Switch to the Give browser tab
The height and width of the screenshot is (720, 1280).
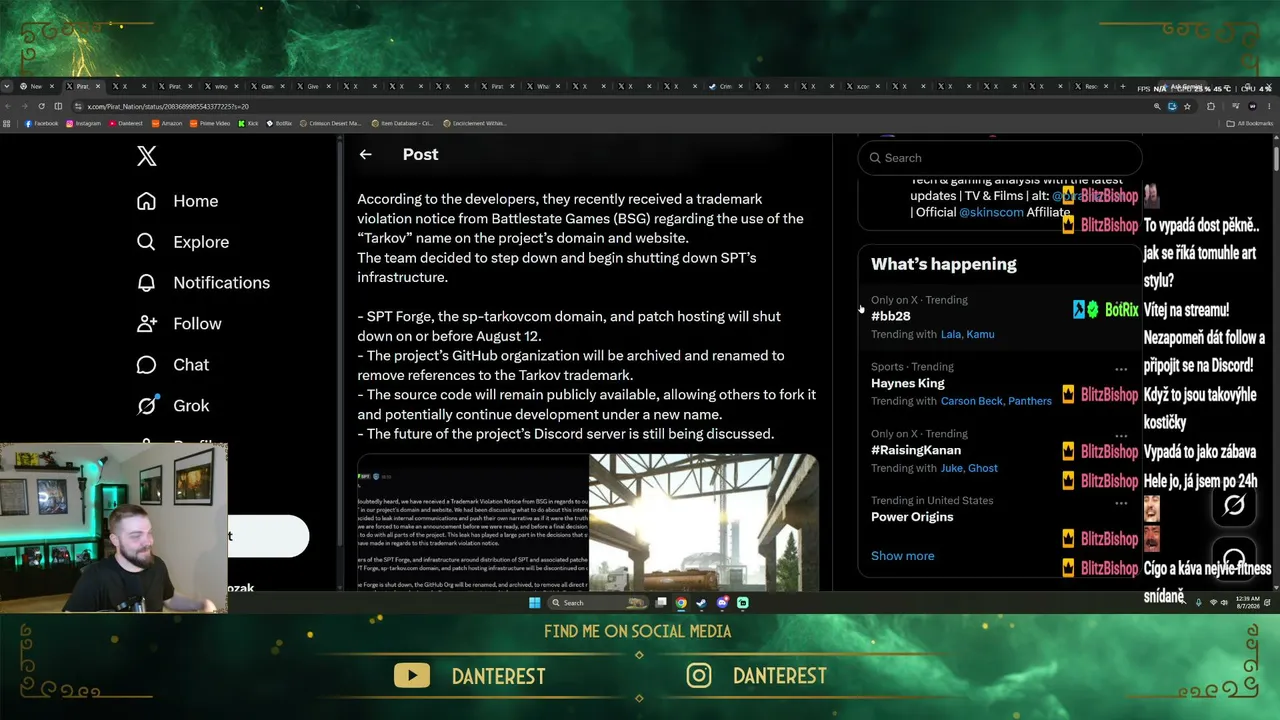(x=312, y=87)
